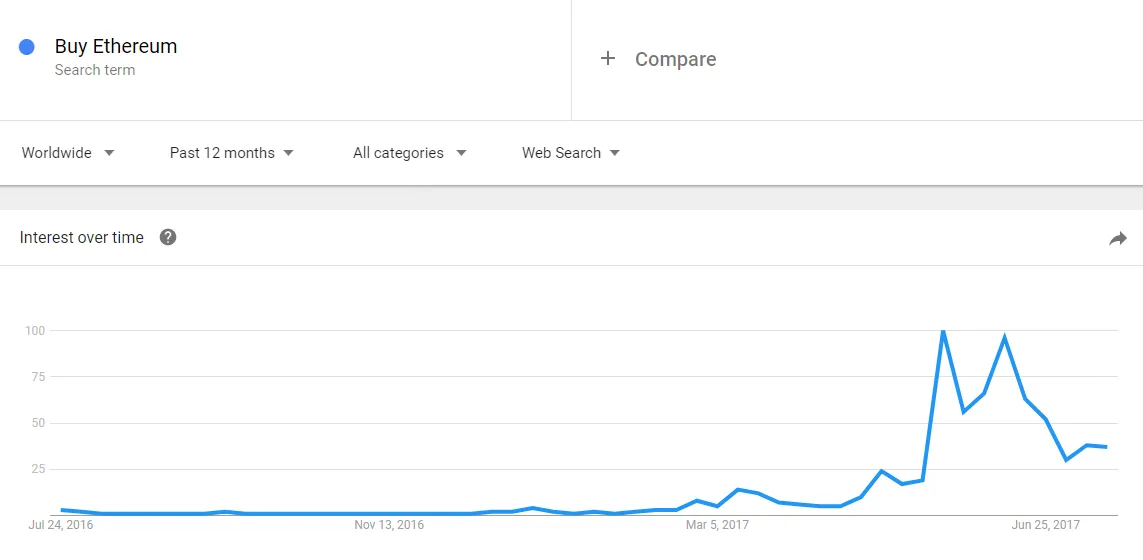This screenshot has width=1143, height=560.
Task: Click the Worldwide dropdown arrow
Action: (x=109, y=153)
